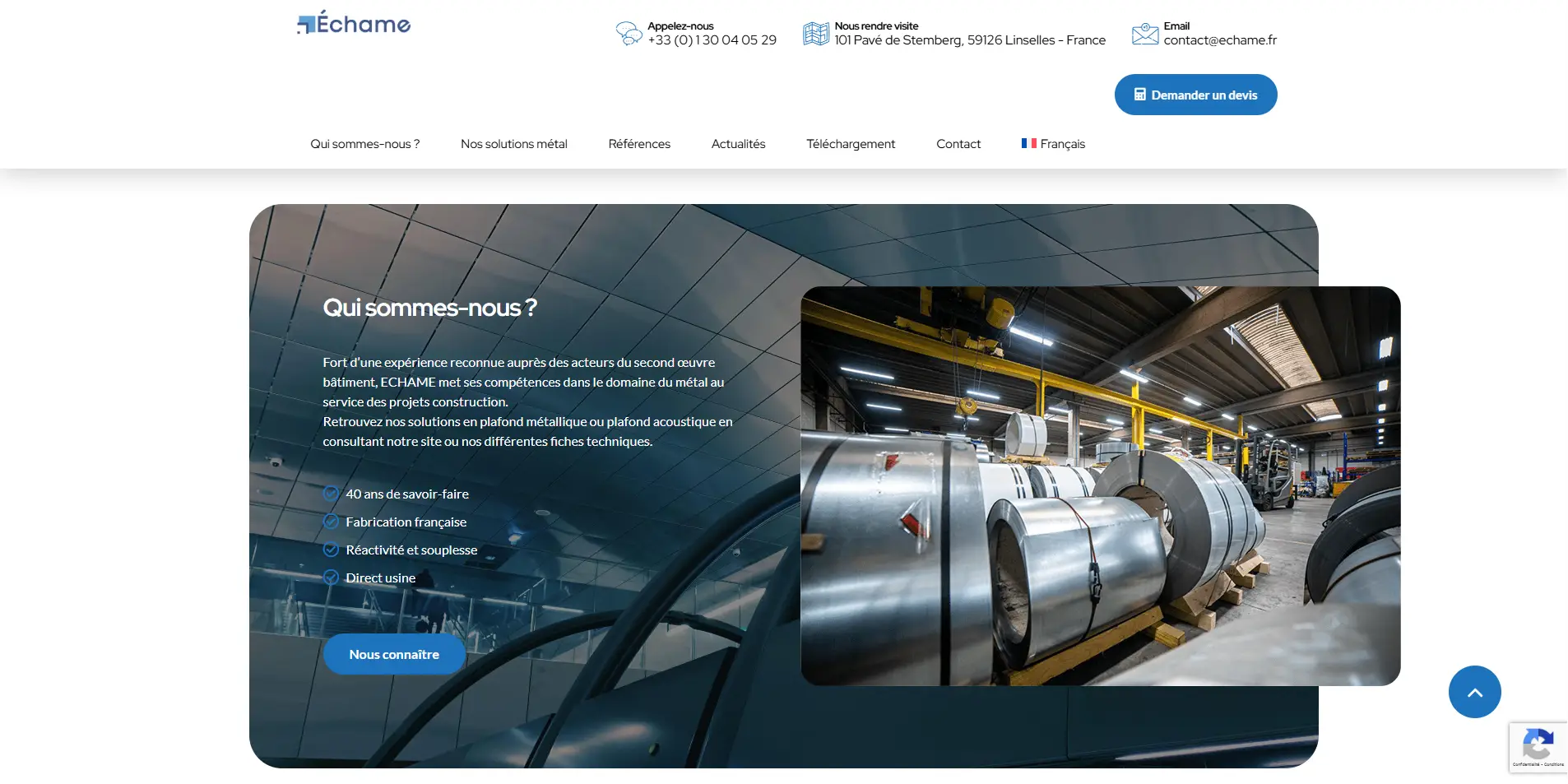Click the steel coils factory photo
This screenshot has height=784, width=1568.
[x=1100, y=485]
